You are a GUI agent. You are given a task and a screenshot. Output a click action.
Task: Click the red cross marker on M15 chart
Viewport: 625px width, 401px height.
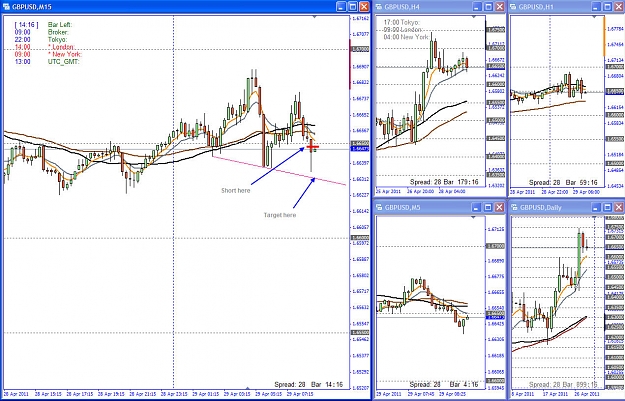pos(312,147)
